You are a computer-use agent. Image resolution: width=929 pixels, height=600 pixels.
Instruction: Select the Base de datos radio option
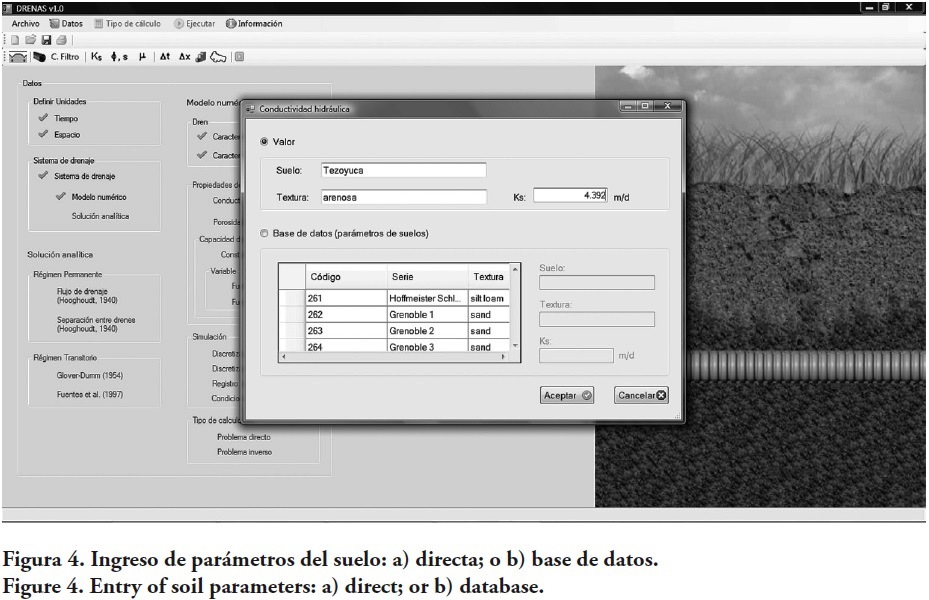pyautogui.click(x=264, y=234)
